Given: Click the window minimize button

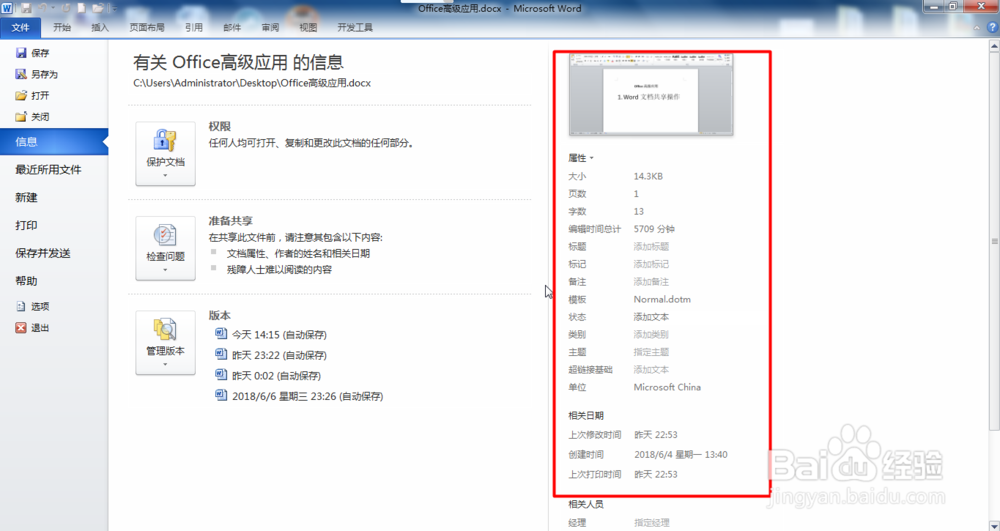Looking at the screenshot, I should [934, 6].
